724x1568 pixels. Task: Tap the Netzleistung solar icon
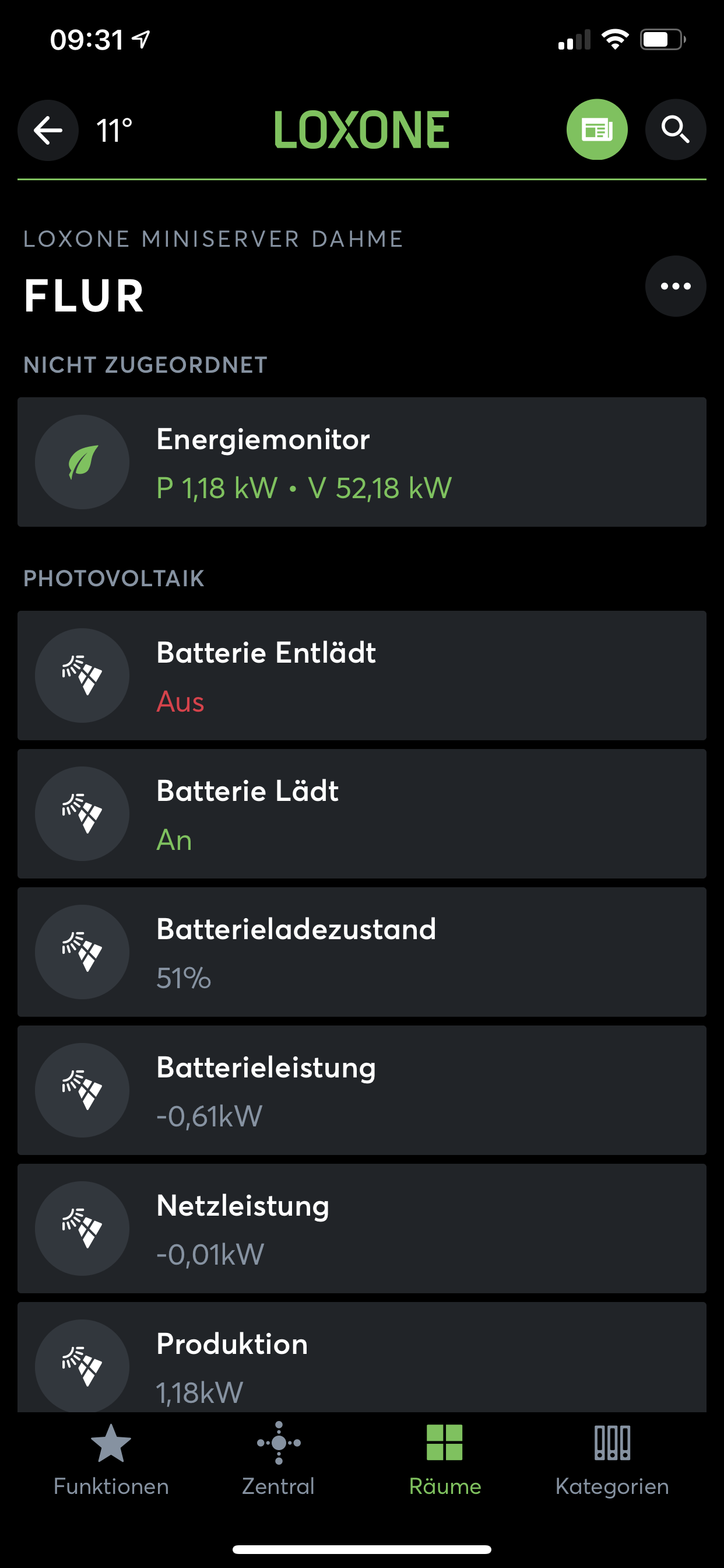tap(82, 1228)
